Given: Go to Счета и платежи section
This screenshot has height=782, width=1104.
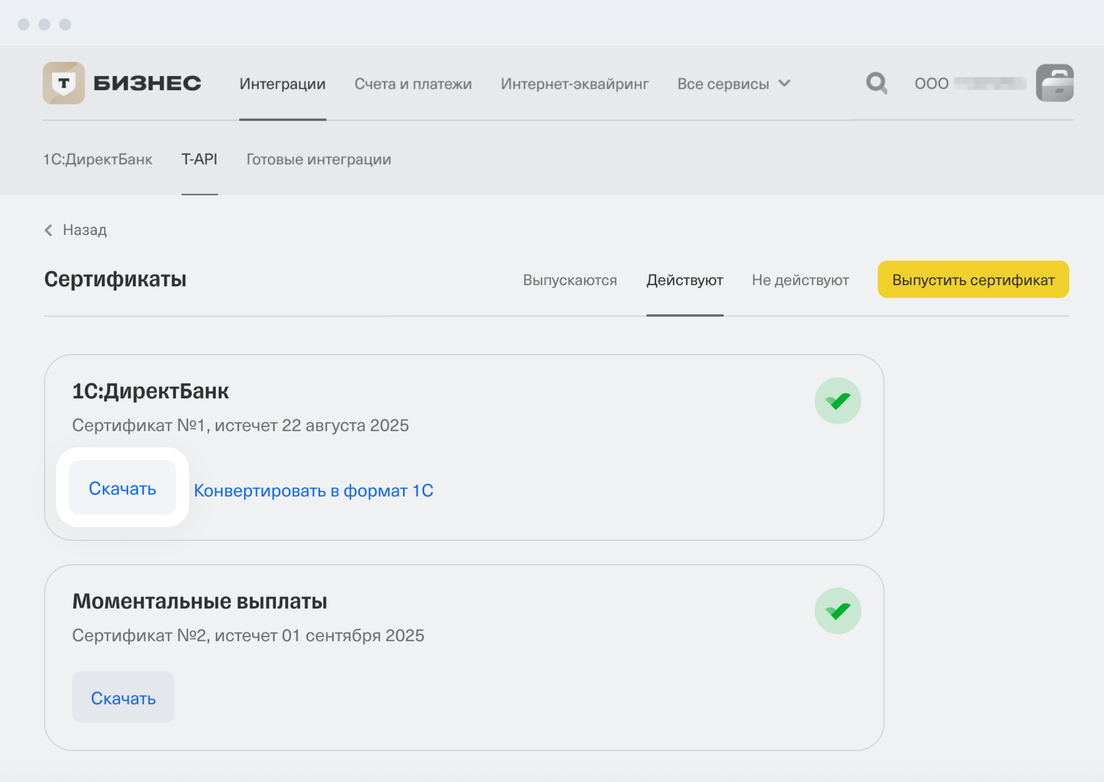Looking at the screenshot, I should (x=413, y=84).
